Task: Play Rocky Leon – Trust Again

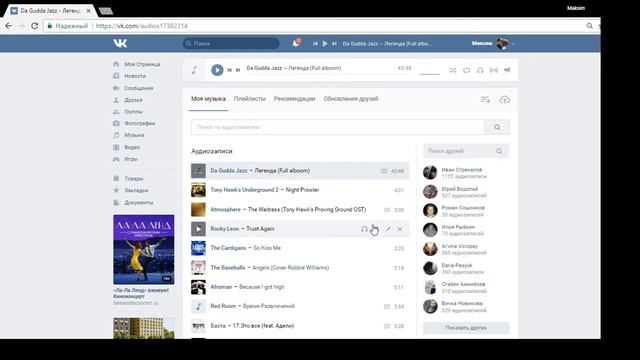Action: click(198, 229)
